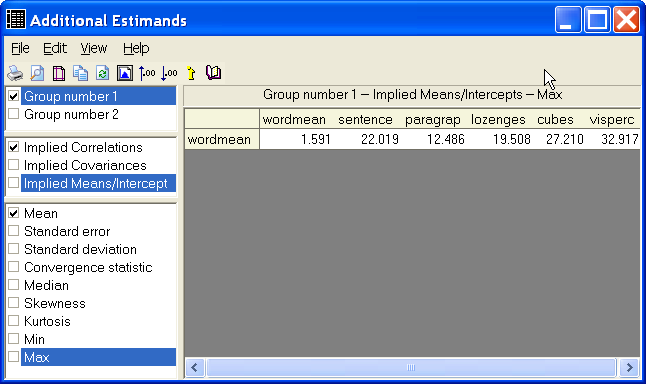Image resolution: width=646 pixels, height=384 pixels.
Task: Tick the Implied Means/Intercepts checkbox
Action: (x=14, y=183)
